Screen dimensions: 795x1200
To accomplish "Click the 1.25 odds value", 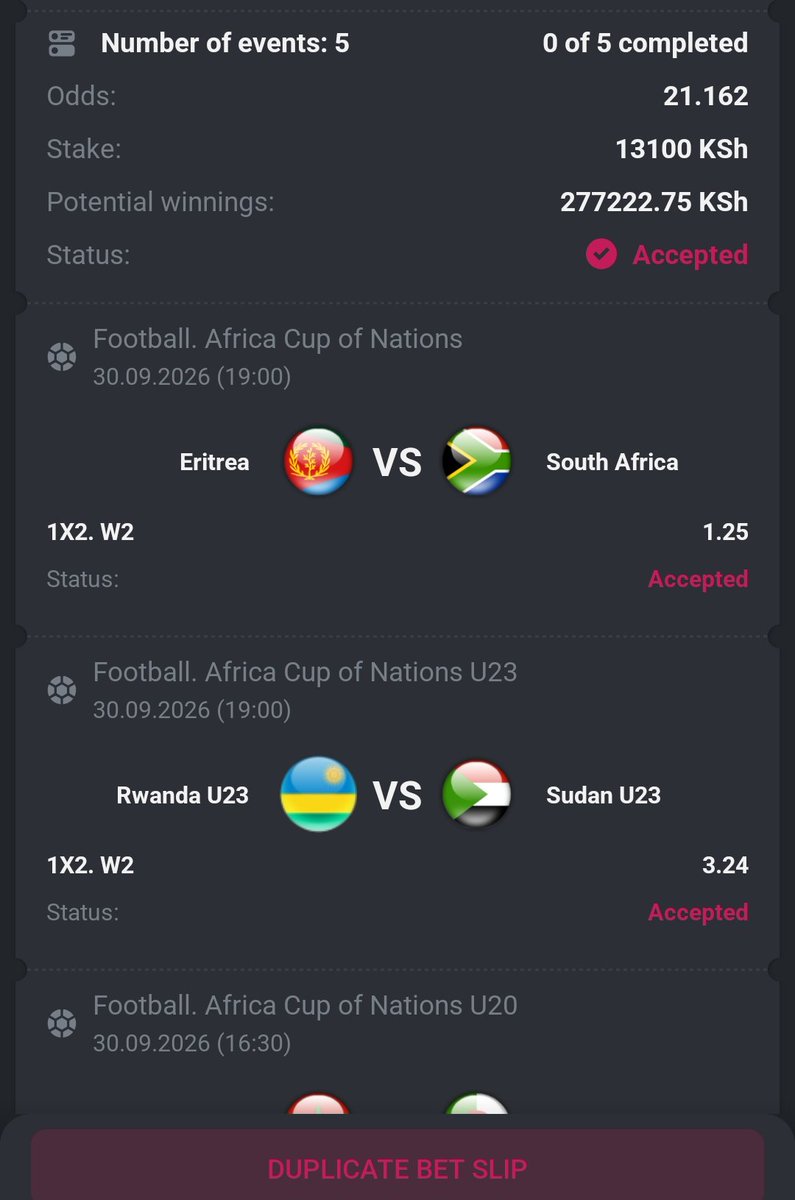I will (x=726, y=532).
